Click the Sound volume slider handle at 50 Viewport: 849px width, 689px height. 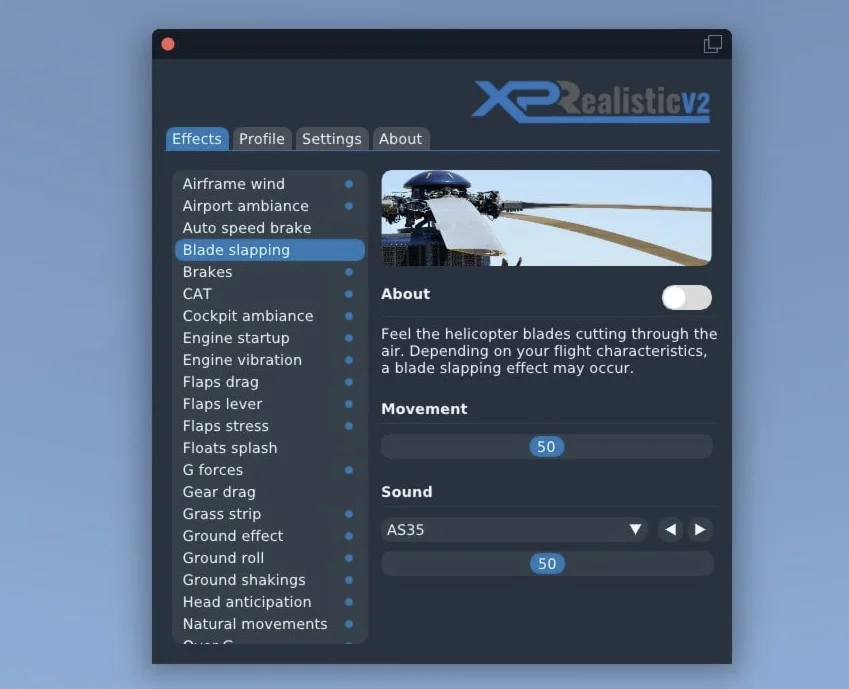(547, 564)
